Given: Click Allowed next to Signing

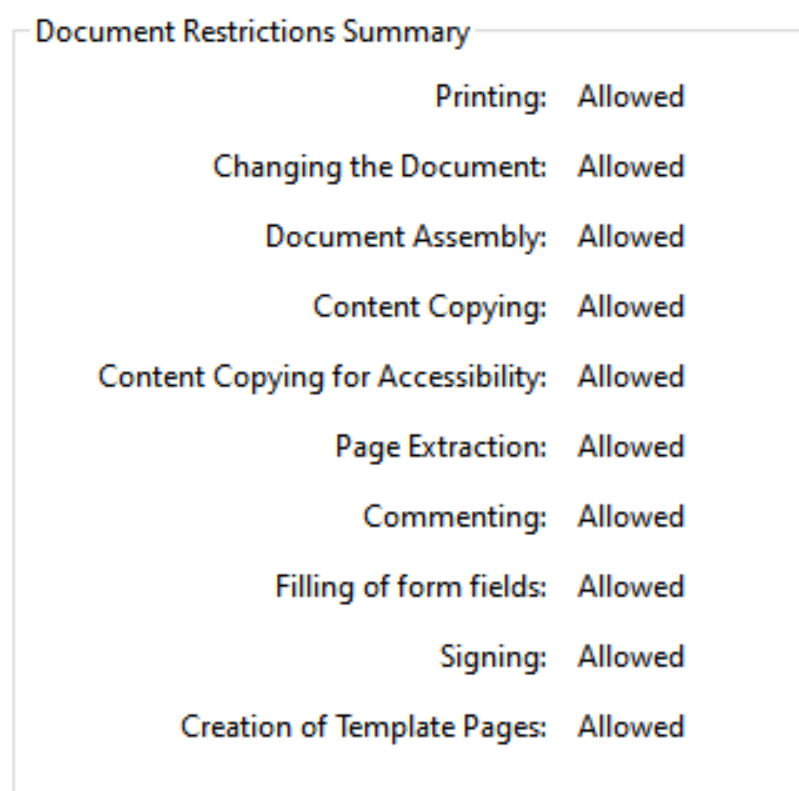Looking at the screenshot, I should coord(631,656).
